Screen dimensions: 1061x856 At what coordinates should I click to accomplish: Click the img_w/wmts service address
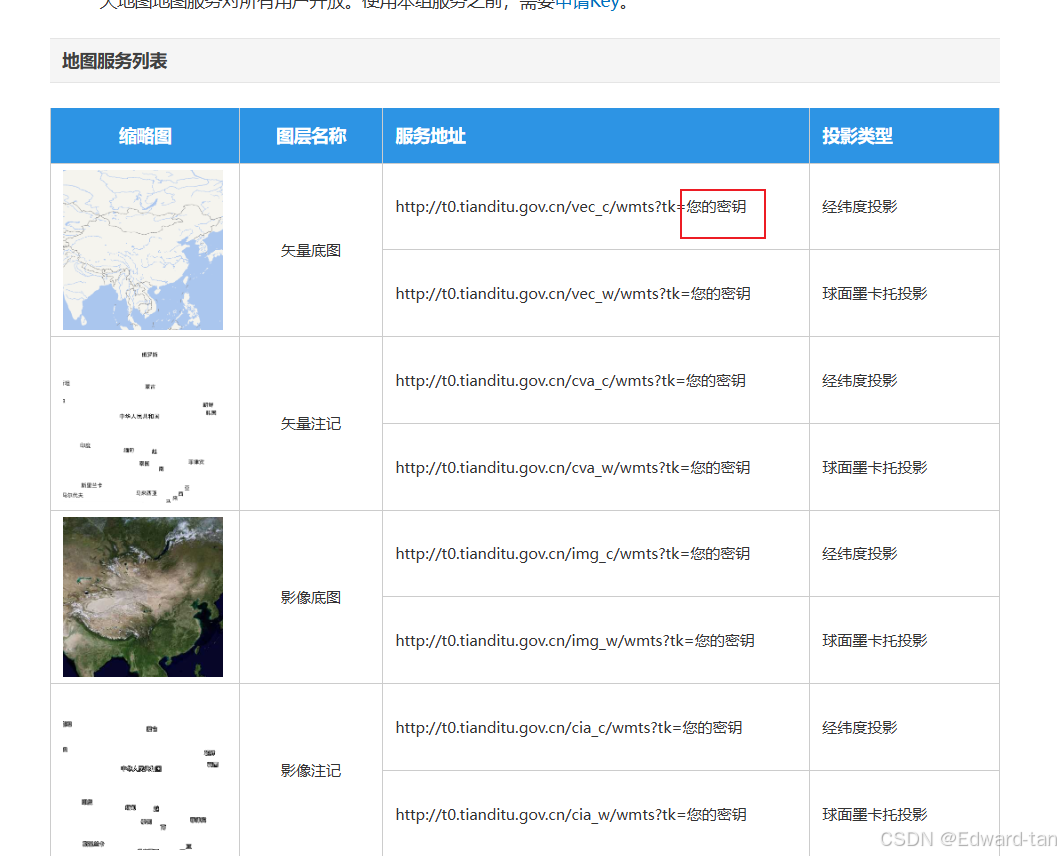pos(575,641)
